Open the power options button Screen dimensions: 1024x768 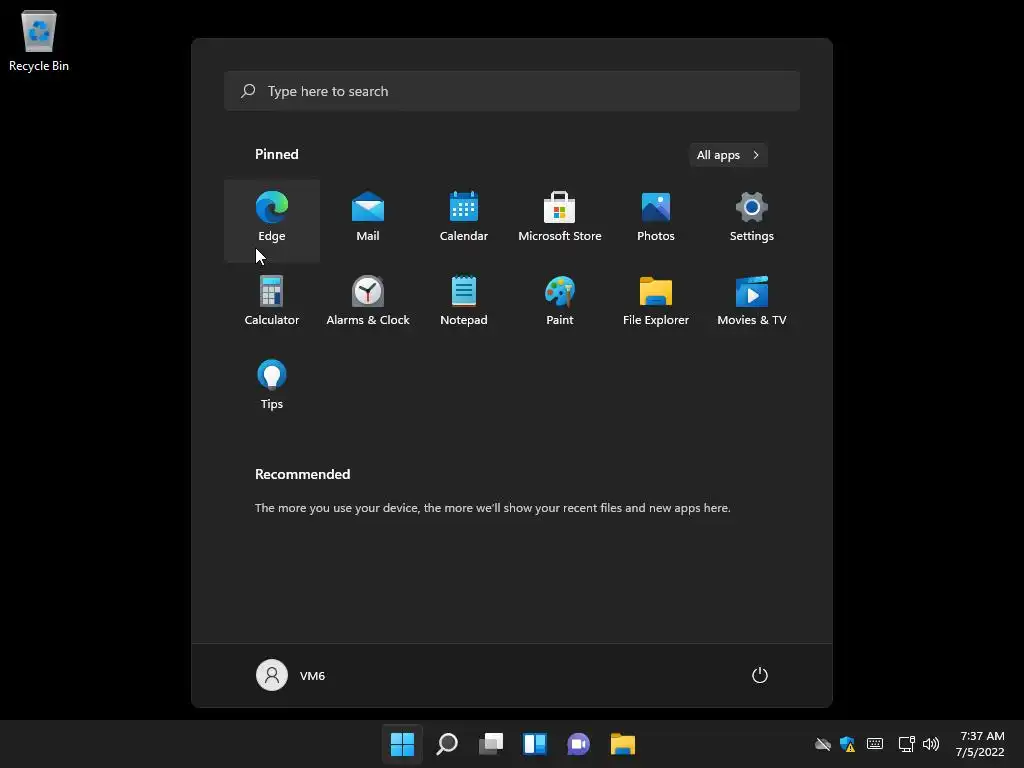760,675
